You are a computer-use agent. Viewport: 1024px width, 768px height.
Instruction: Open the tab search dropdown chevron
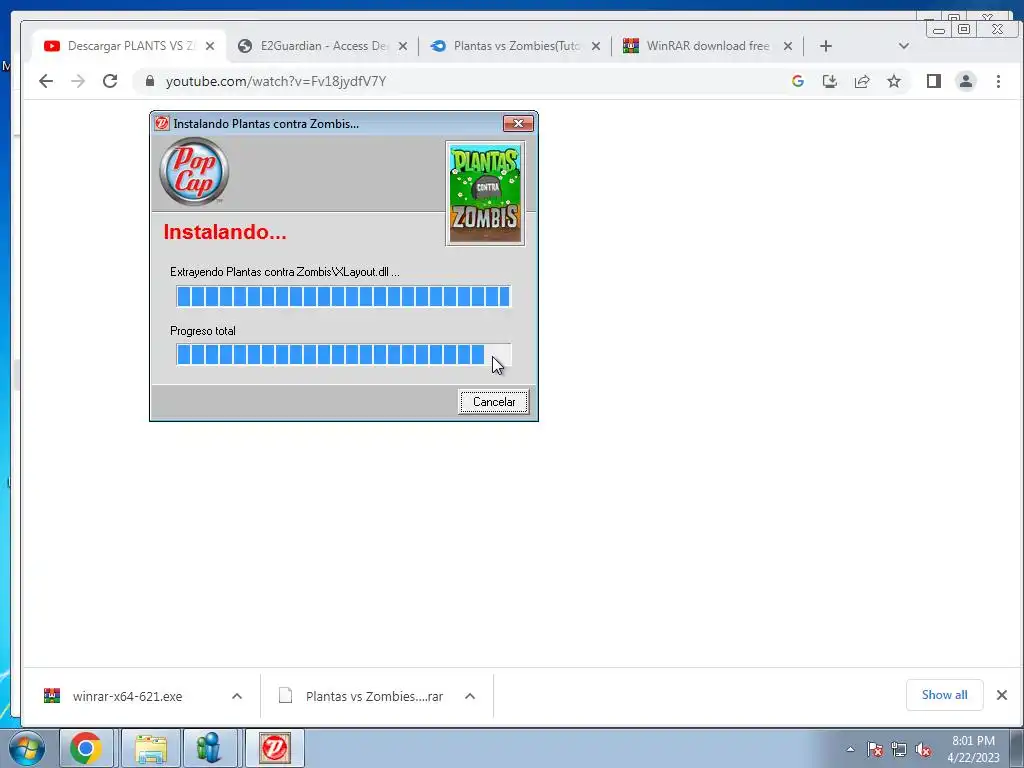coord(904,46)
